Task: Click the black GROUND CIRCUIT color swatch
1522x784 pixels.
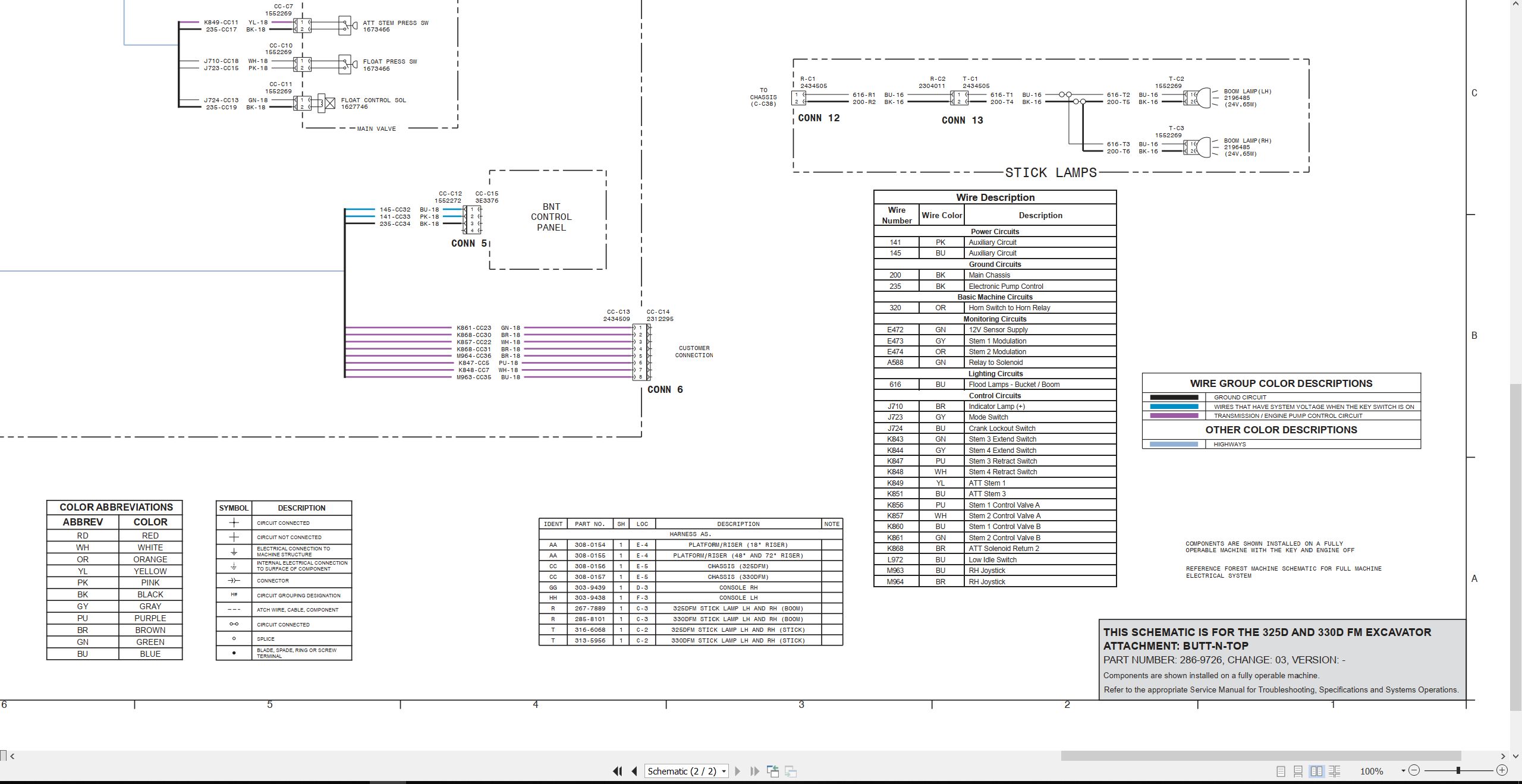Action: coord(1174,397)
